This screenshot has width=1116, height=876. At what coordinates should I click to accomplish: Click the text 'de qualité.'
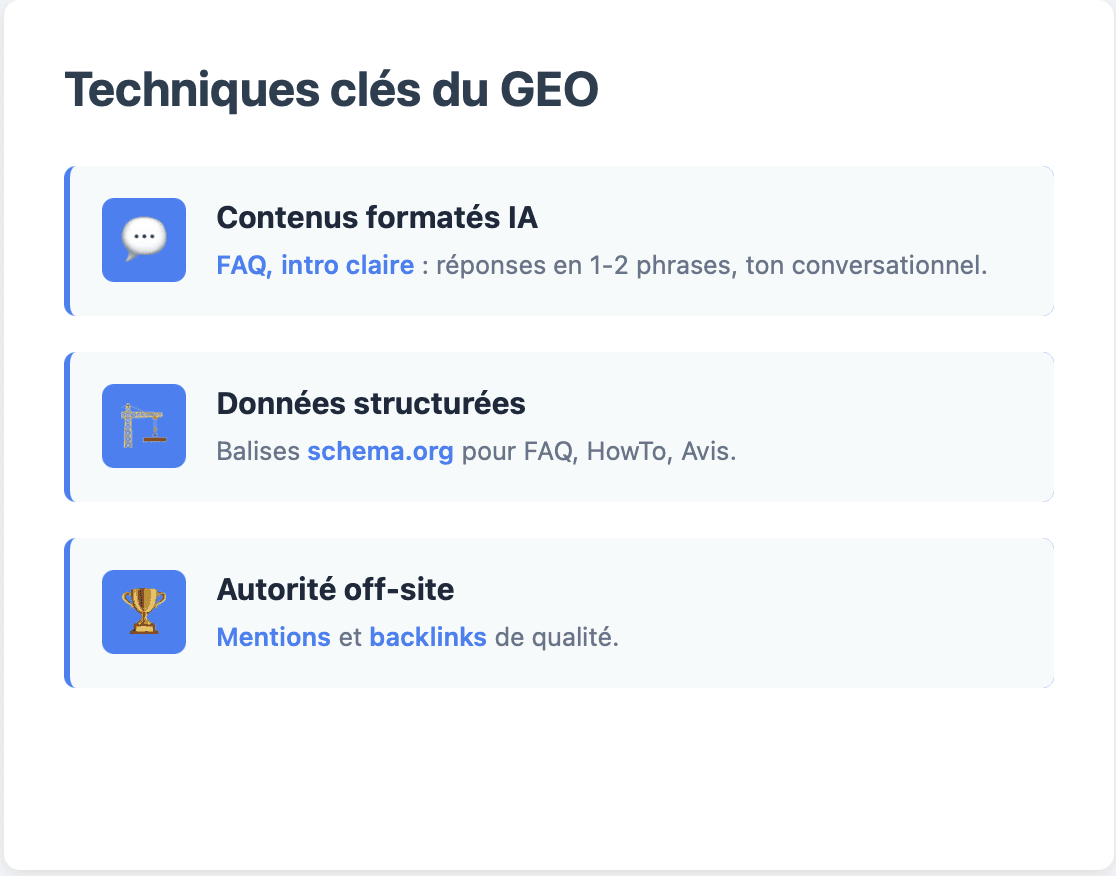click(x=557, y=638)
